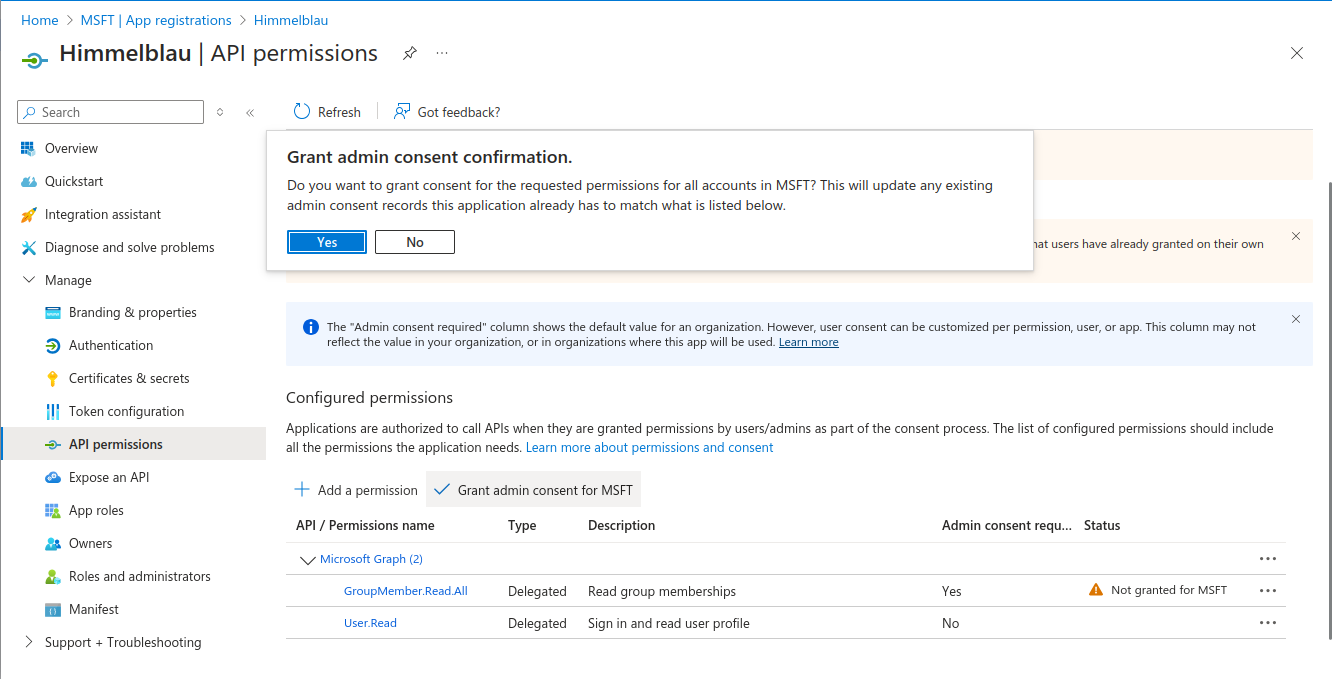Click Add a permission

(x=356, y=490)
